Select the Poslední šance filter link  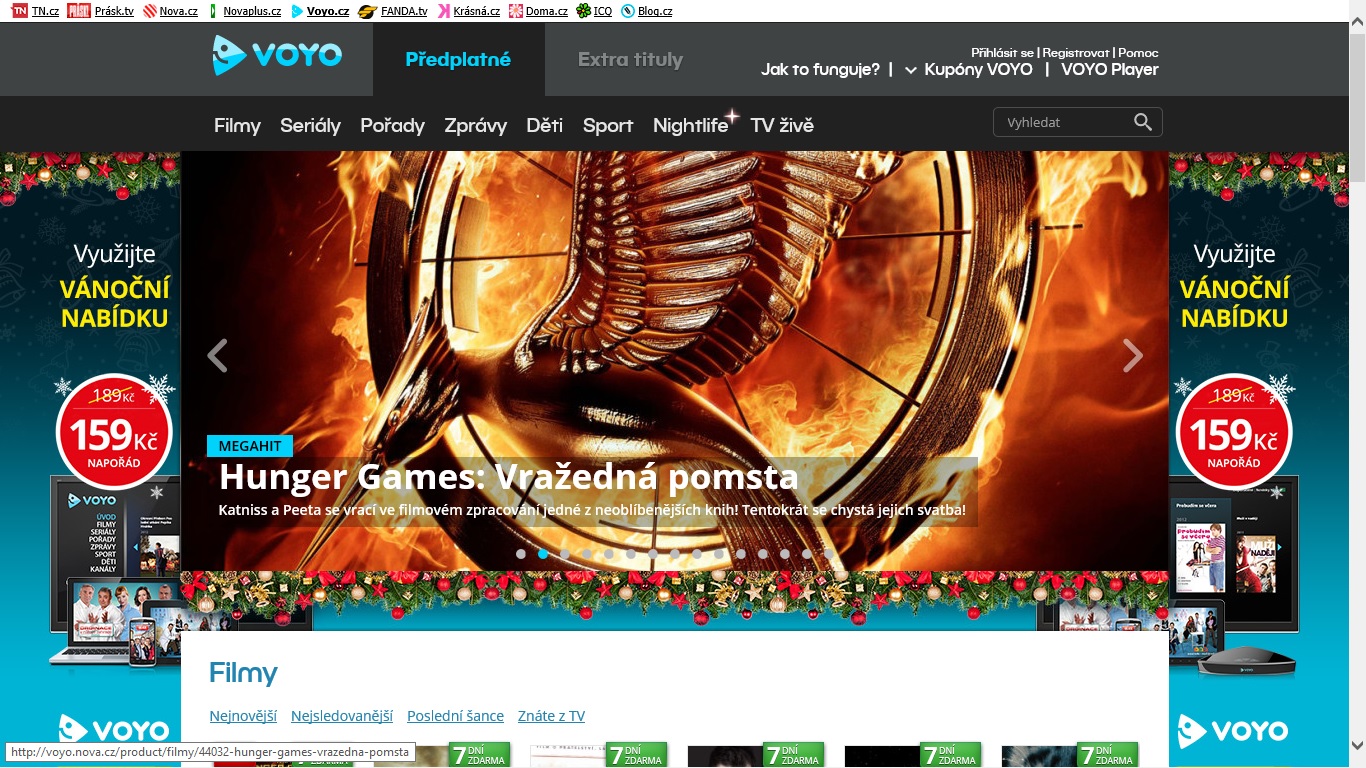pos(455,716)
